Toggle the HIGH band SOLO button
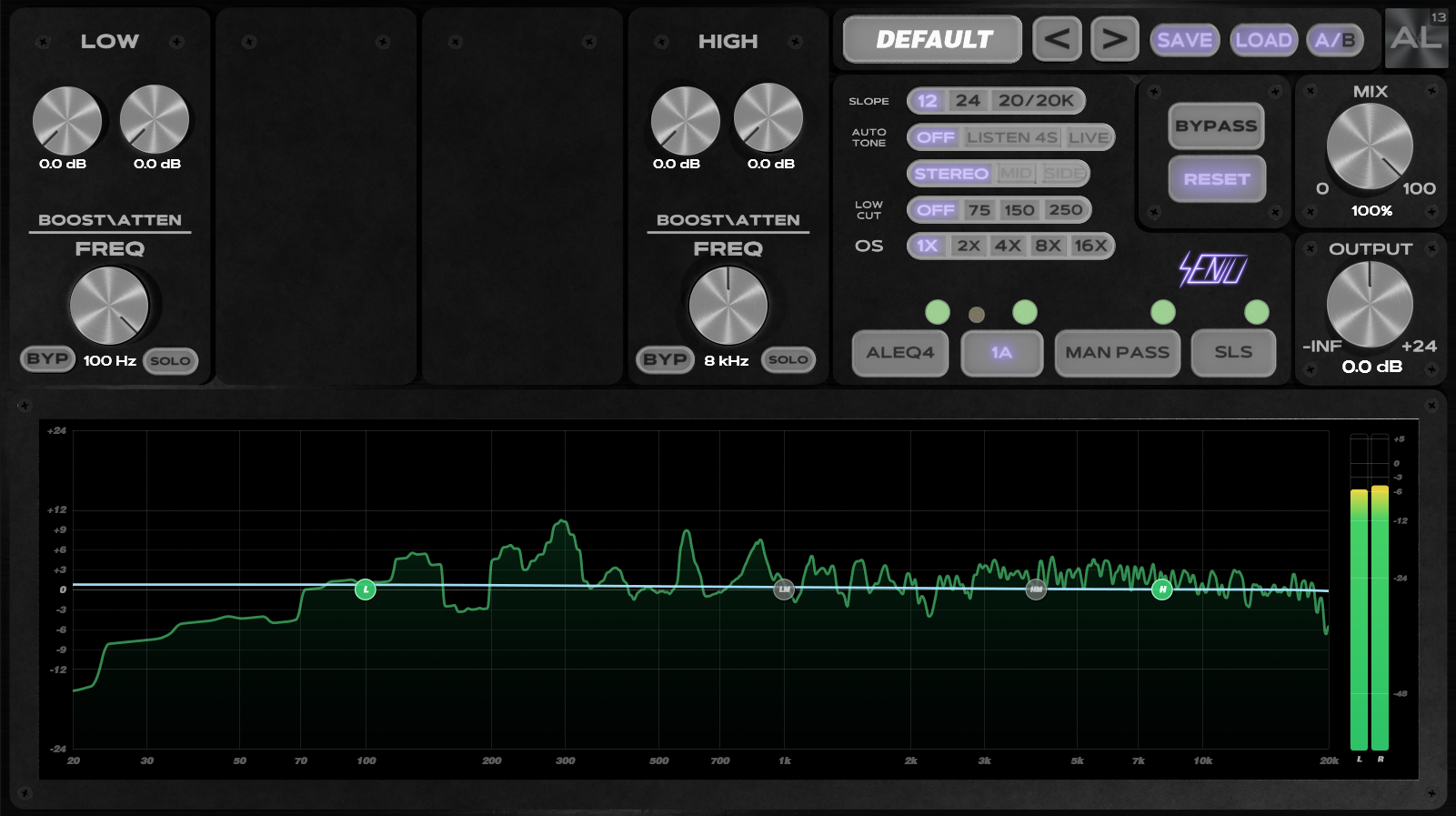The image size is (1456, 816). (x=788, y=359)
